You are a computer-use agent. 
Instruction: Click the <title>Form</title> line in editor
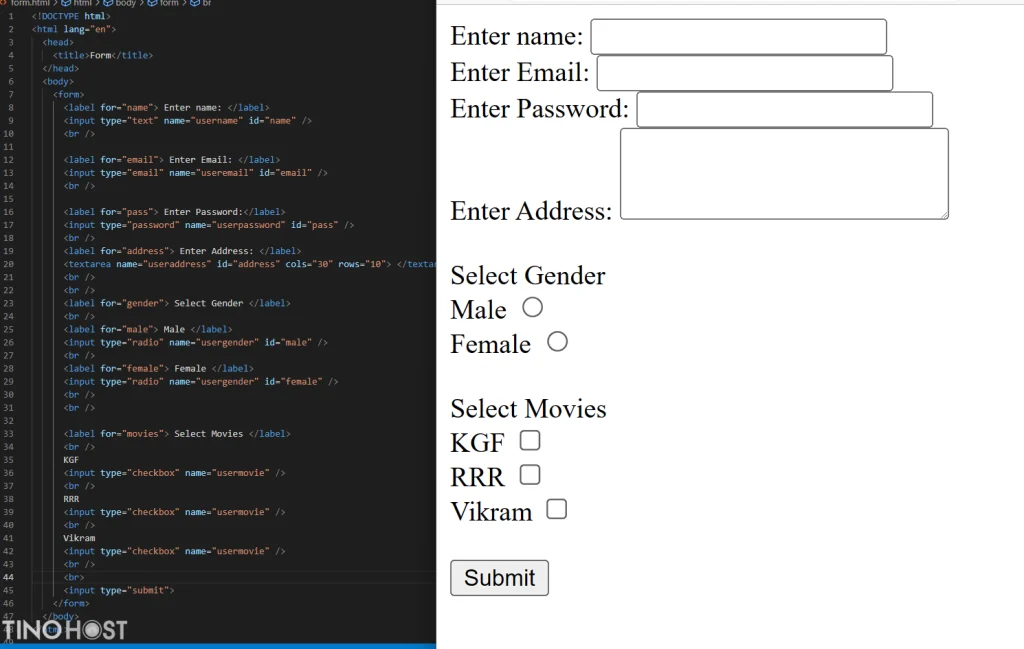tap(103, 55)
